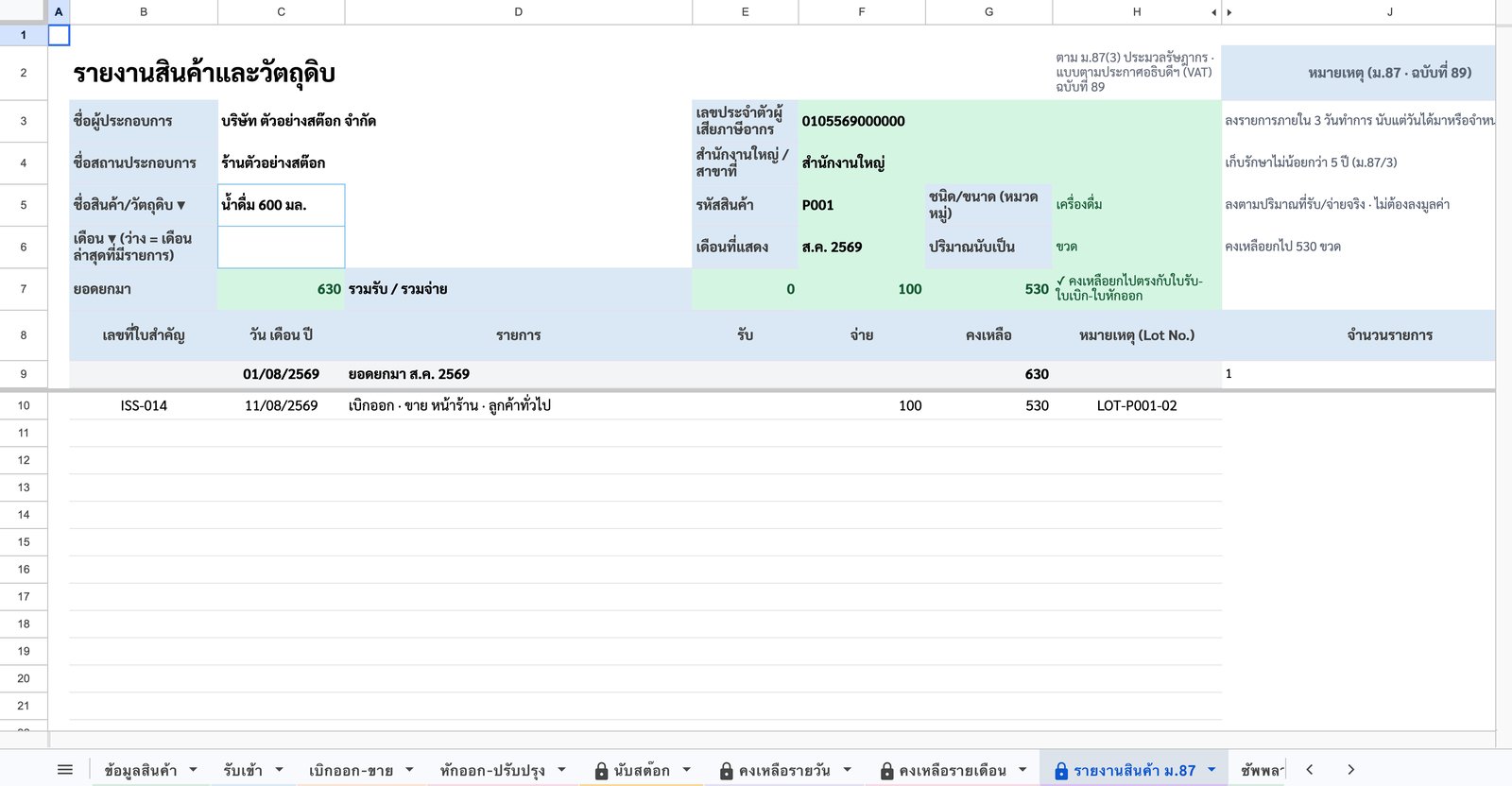Switch to ข้อมูลสินค้า sheet tab
This screenshot has height=786, width=1512.
141,770
